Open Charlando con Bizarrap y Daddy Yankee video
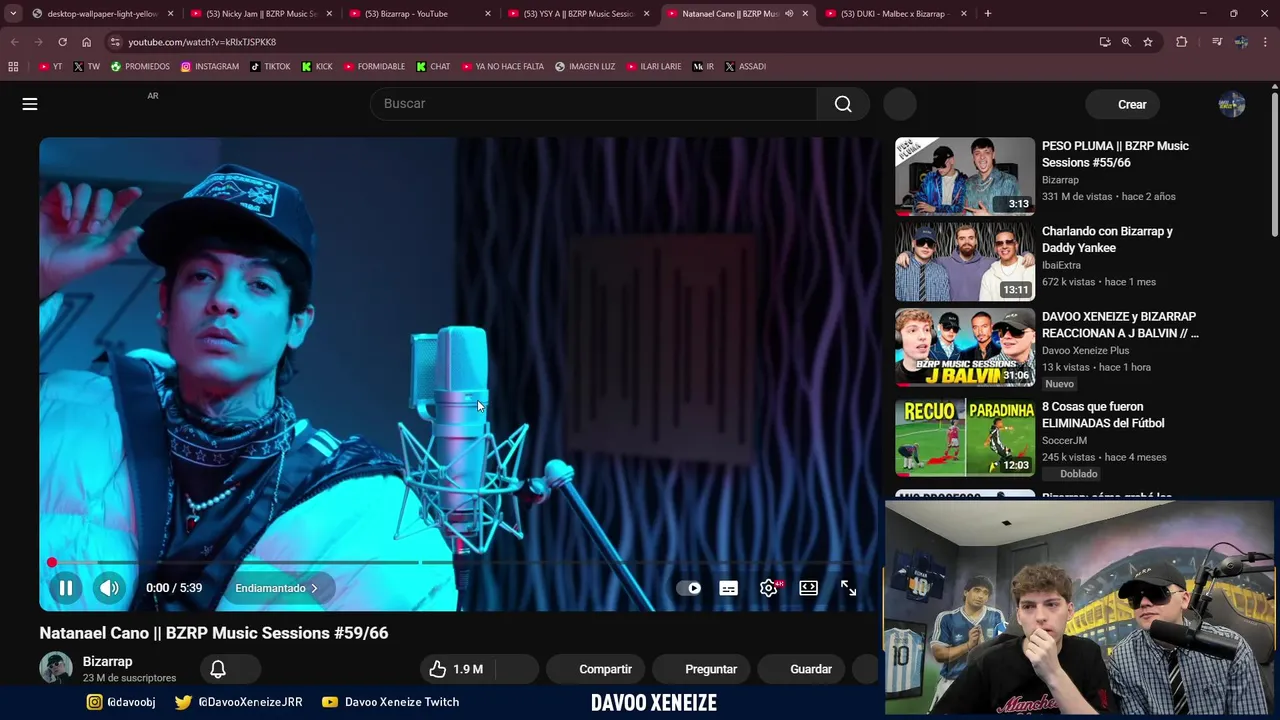The width and height of the screenshot is (1280, 720). tap(1107, 239)
